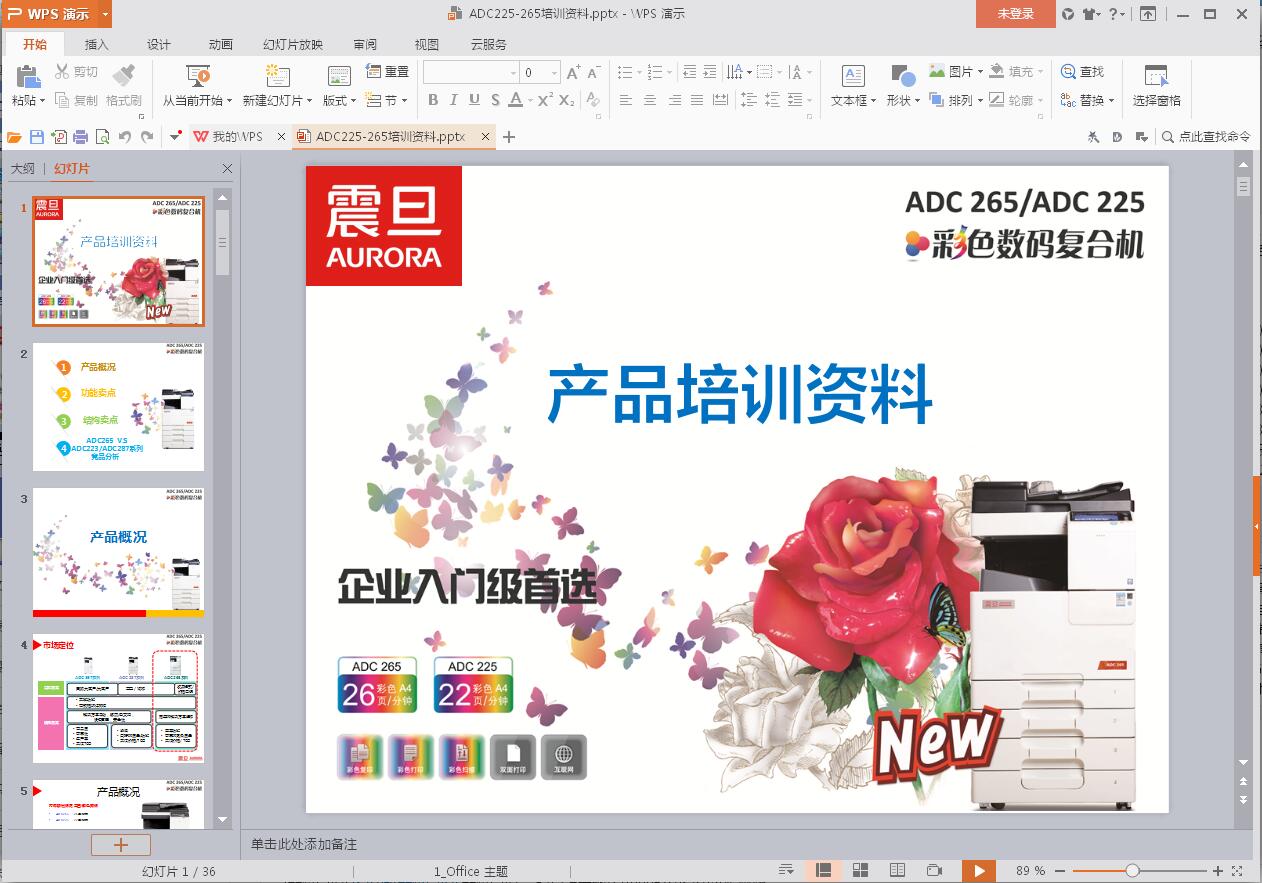The width and height of the screenshot is (1262, 883).
Task: Align text right
Action: coord(674,100)
